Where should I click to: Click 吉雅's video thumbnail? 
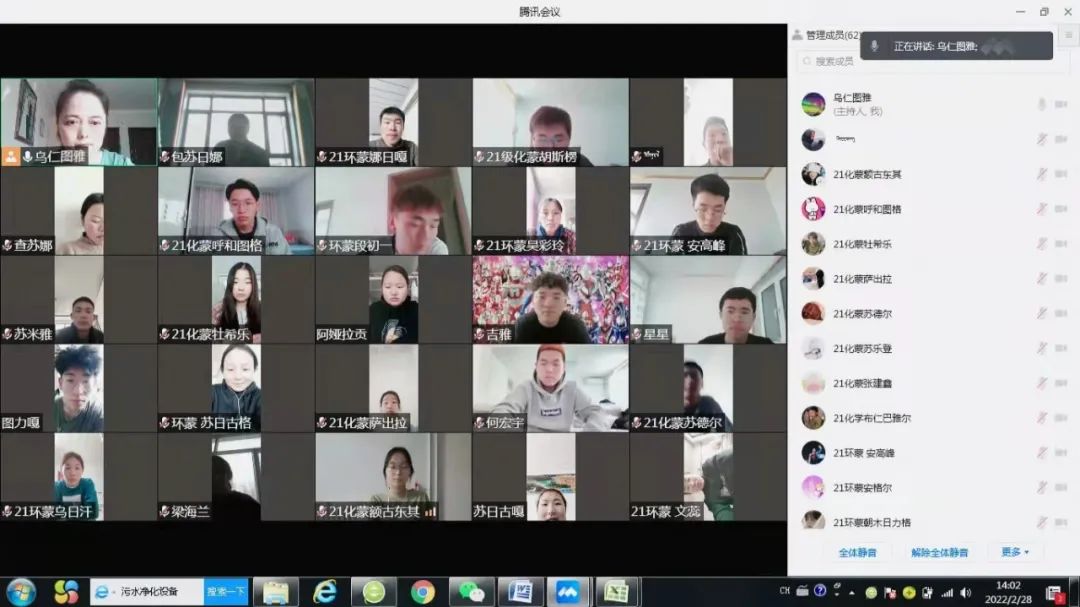click(x=550, y=300)
